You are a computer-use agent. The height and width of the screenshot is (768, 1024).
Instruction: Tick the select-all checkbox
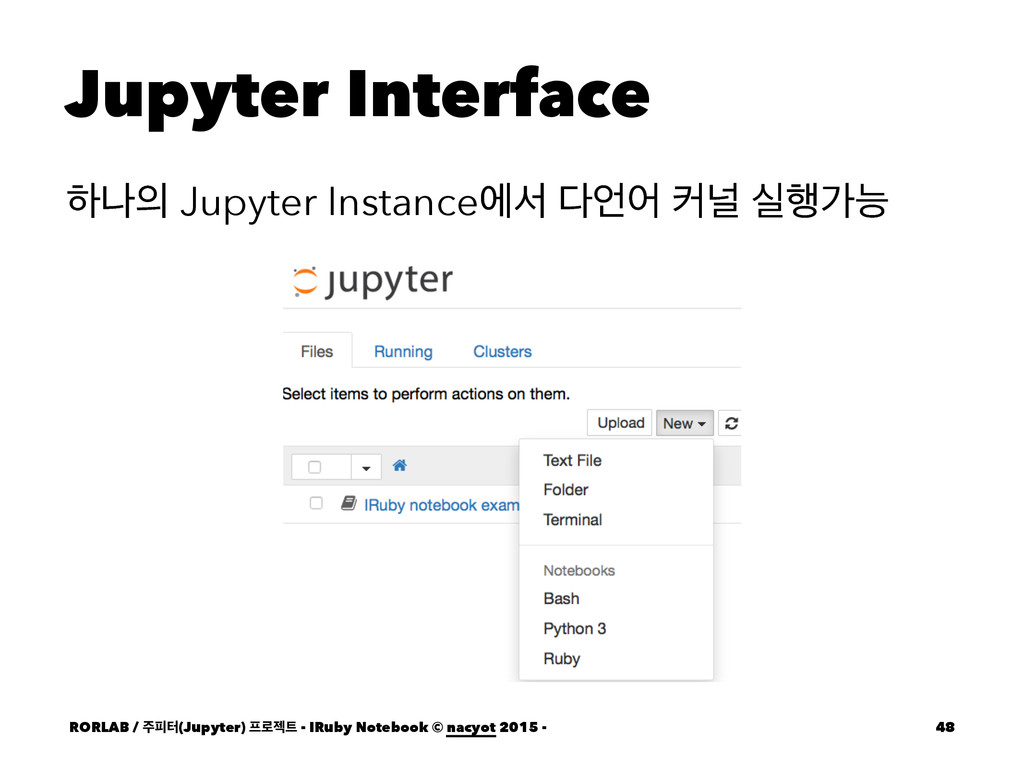click(315, 467)
